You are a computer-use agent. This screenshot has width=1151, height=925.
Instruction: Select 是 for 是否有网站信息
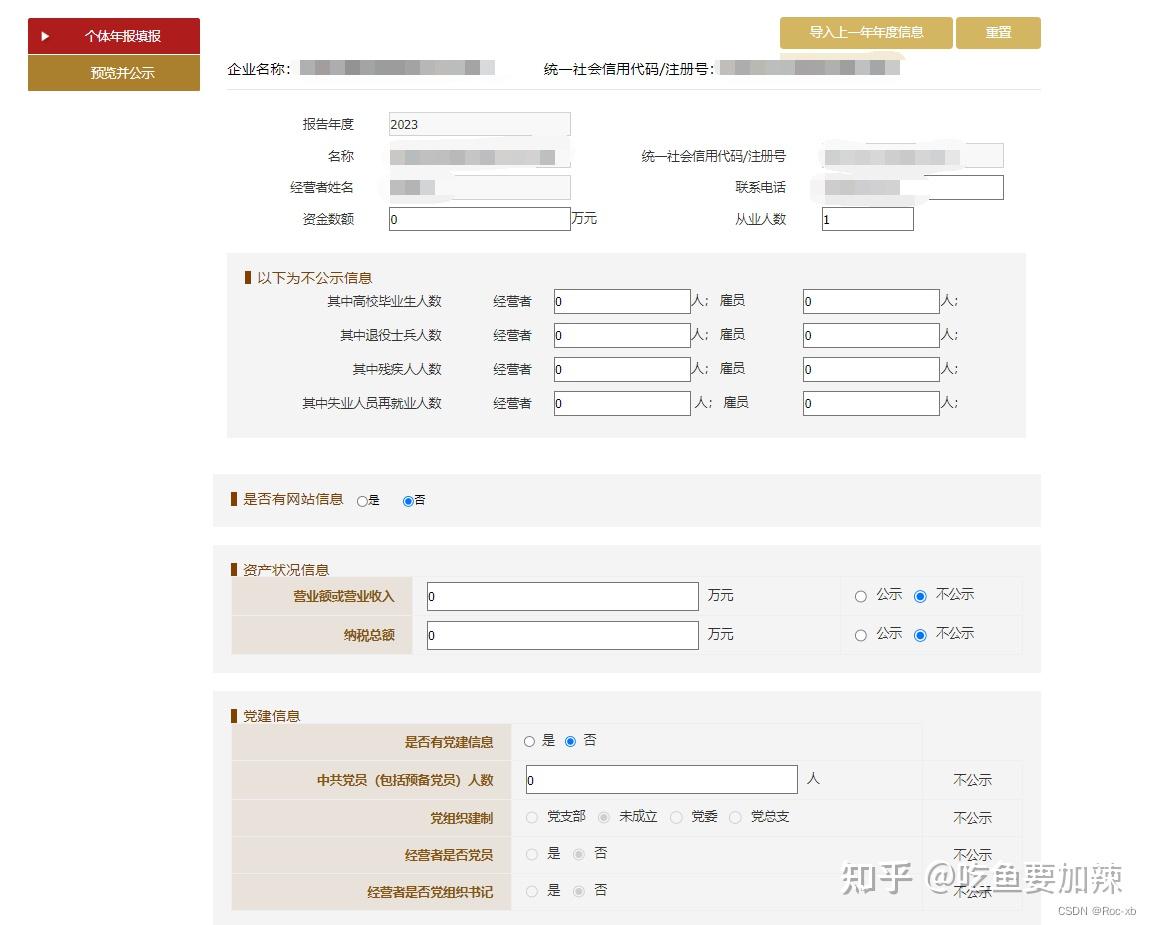[x=361, y=500]
